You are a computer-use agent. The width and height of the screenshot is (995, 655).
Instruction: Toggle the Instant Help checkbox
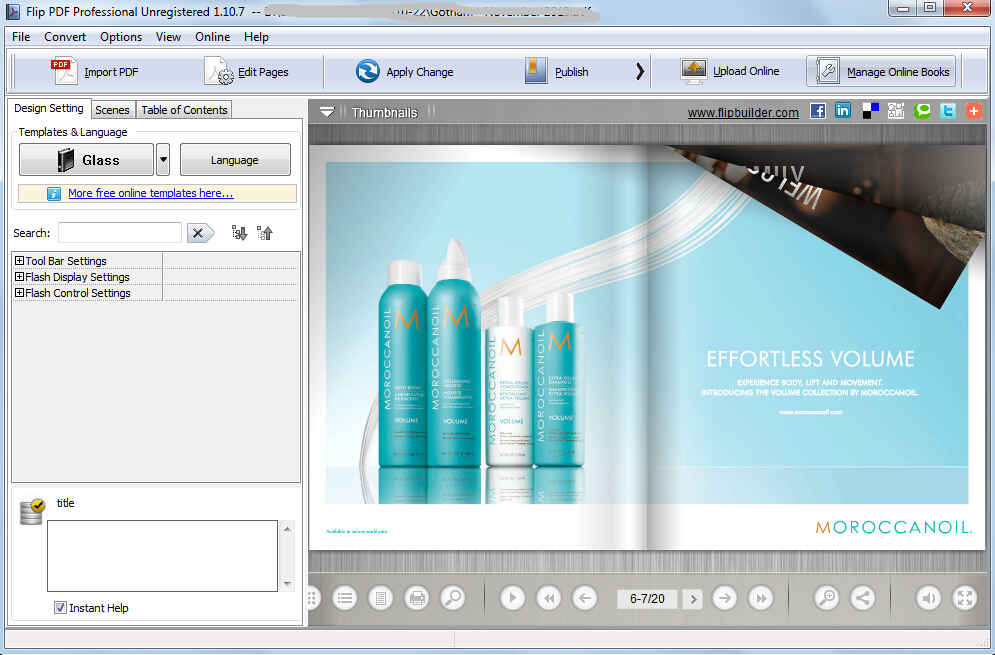60,607
